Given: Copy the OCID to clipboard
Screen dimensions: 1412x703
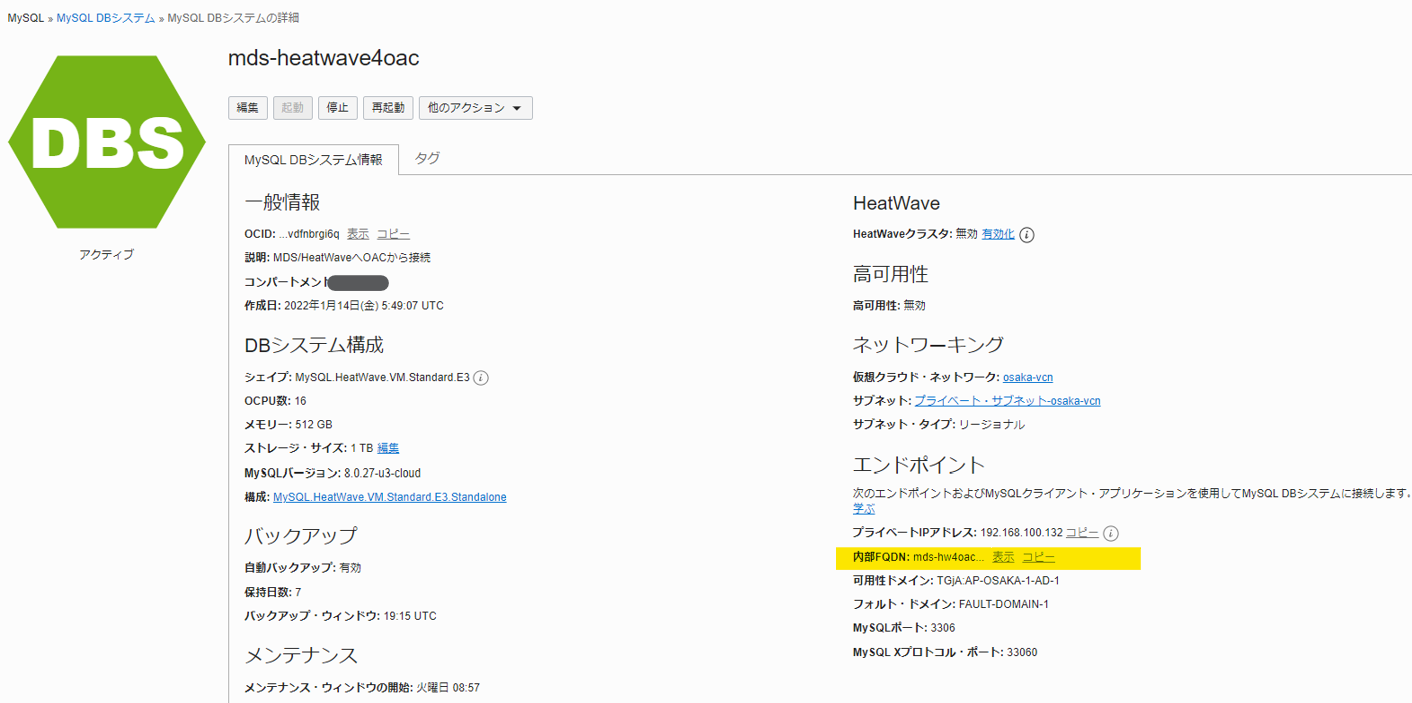Looking at the screenshot, I should click(393, 233).
